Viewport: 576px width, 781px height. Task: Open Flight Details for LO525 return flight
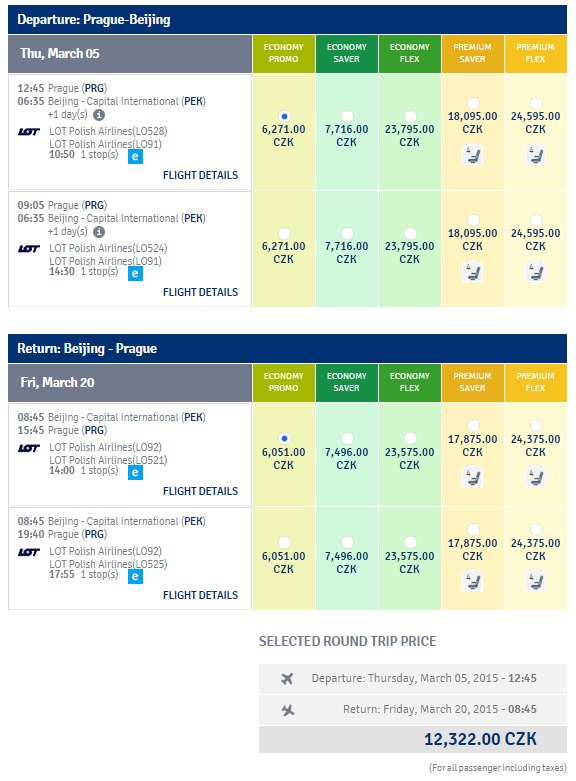click(x=200, y=595)
